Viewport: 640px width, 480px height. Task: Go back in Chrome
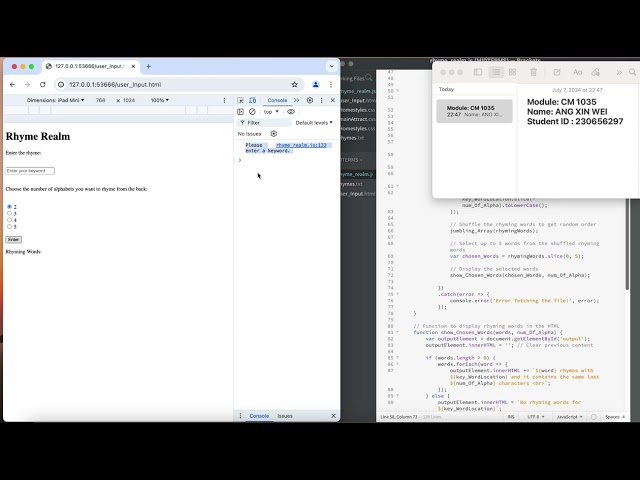point(12,84)
